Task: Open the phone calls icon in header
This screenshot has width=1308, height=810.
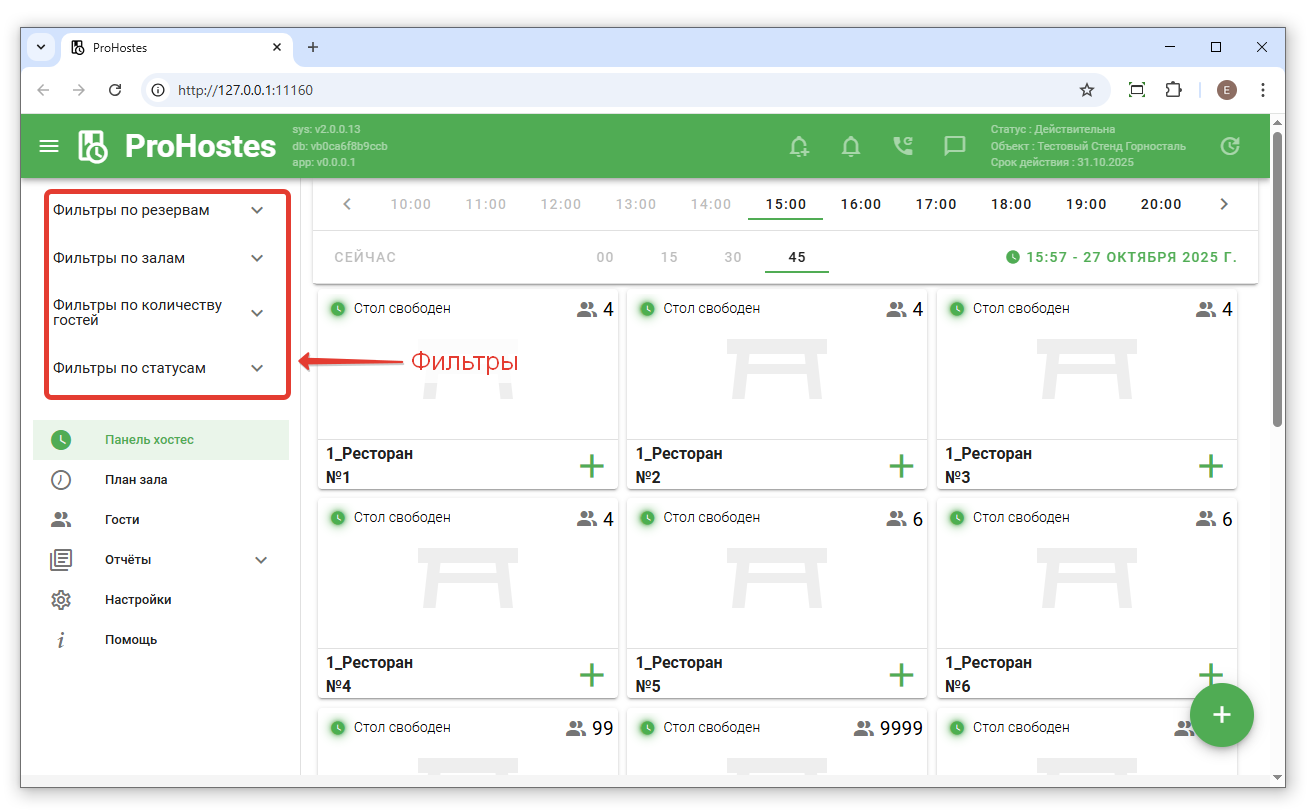Action: [902, 146]
